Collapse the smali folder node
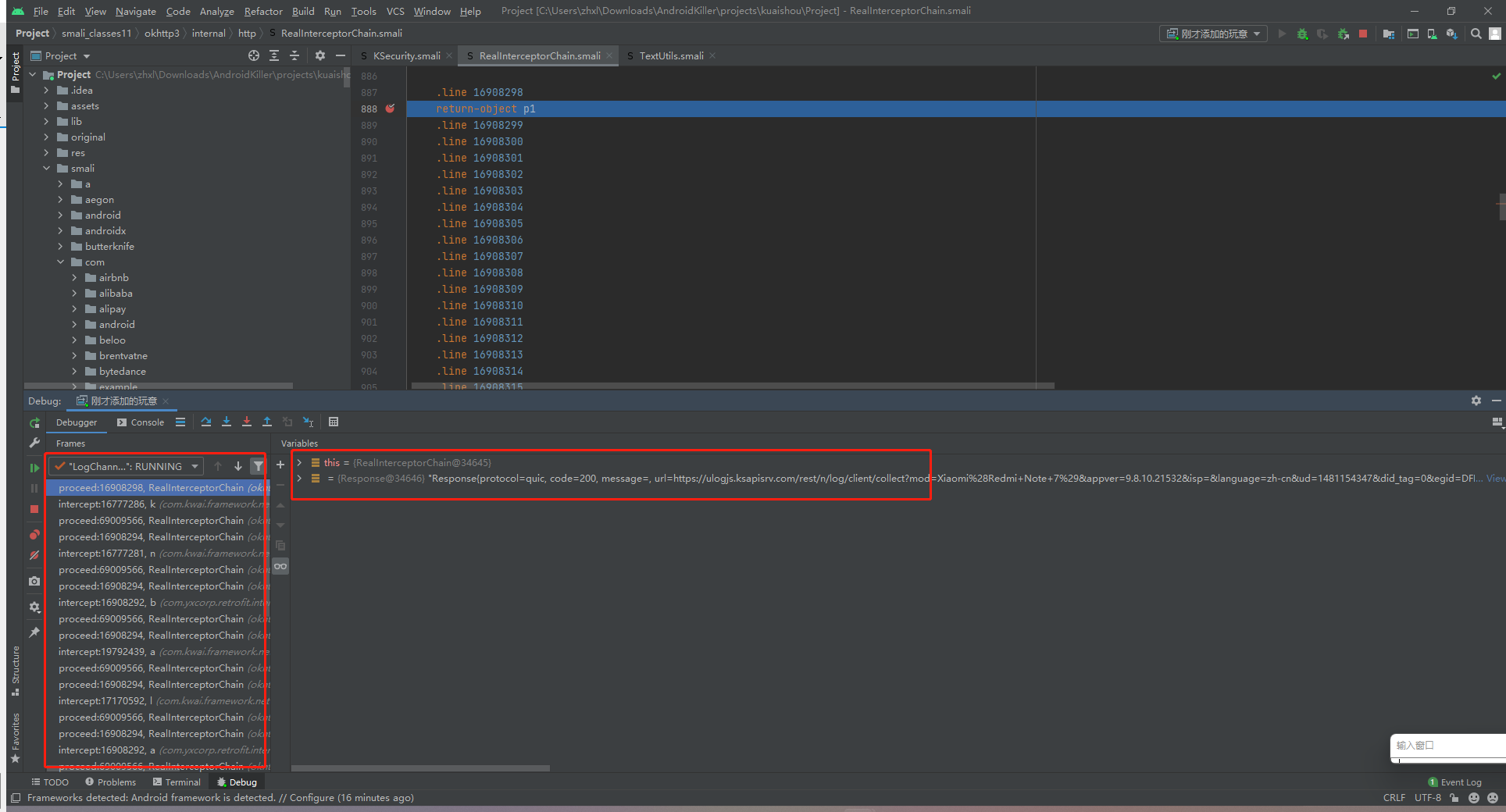 coord(46,169)
